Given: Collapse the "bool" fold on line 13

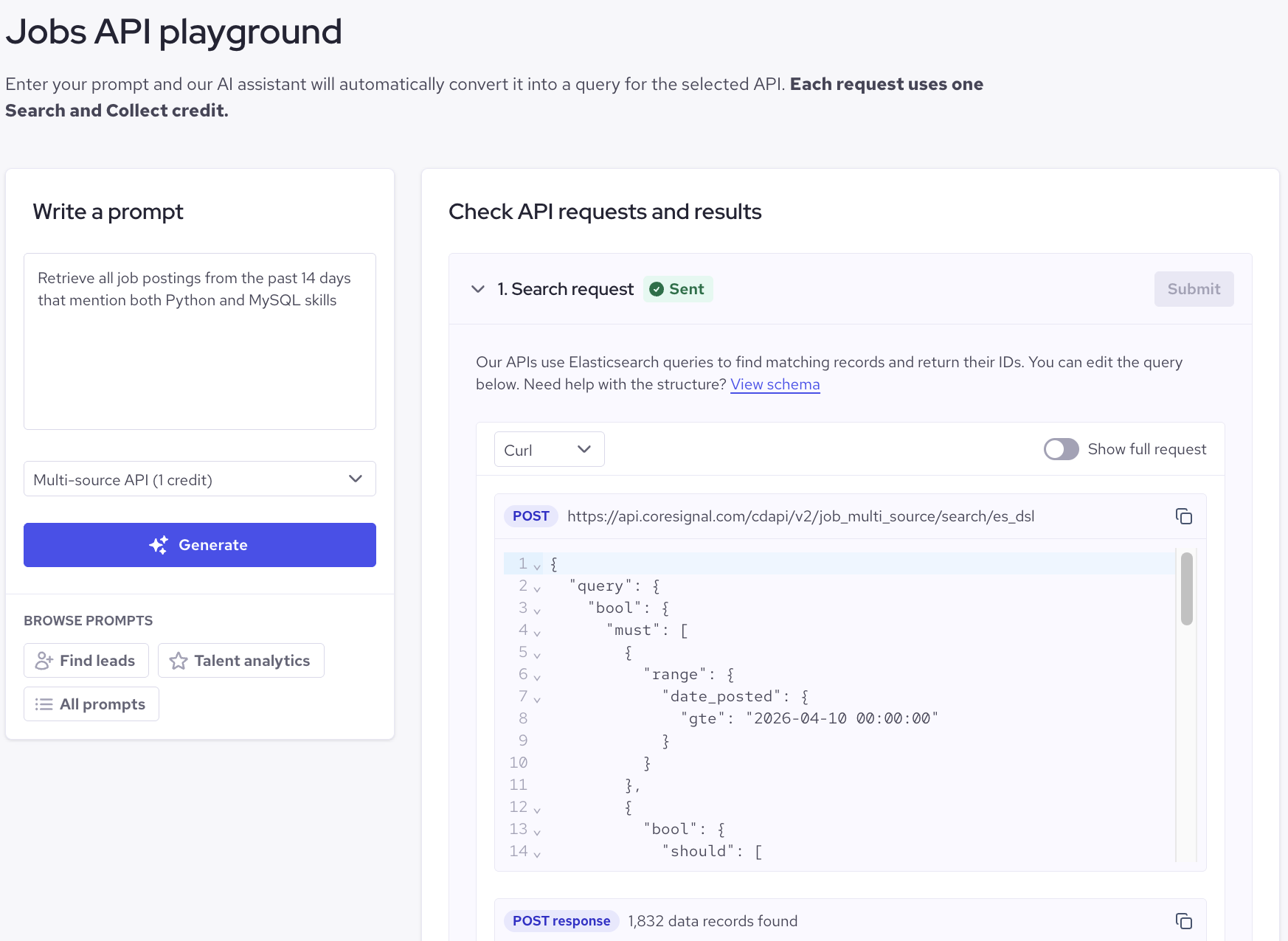Looking at the screenshot, I should pos(537,832).
